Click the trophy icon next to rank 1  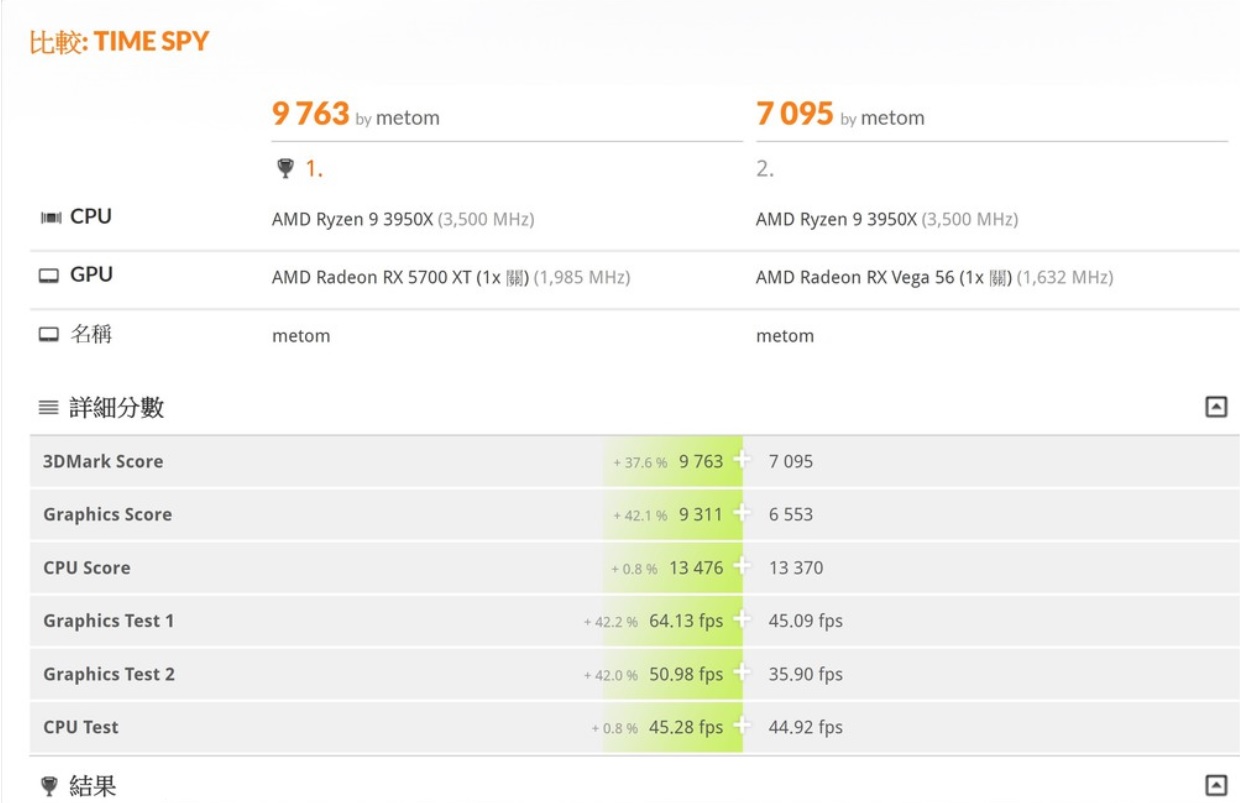(x=285, y=169)
